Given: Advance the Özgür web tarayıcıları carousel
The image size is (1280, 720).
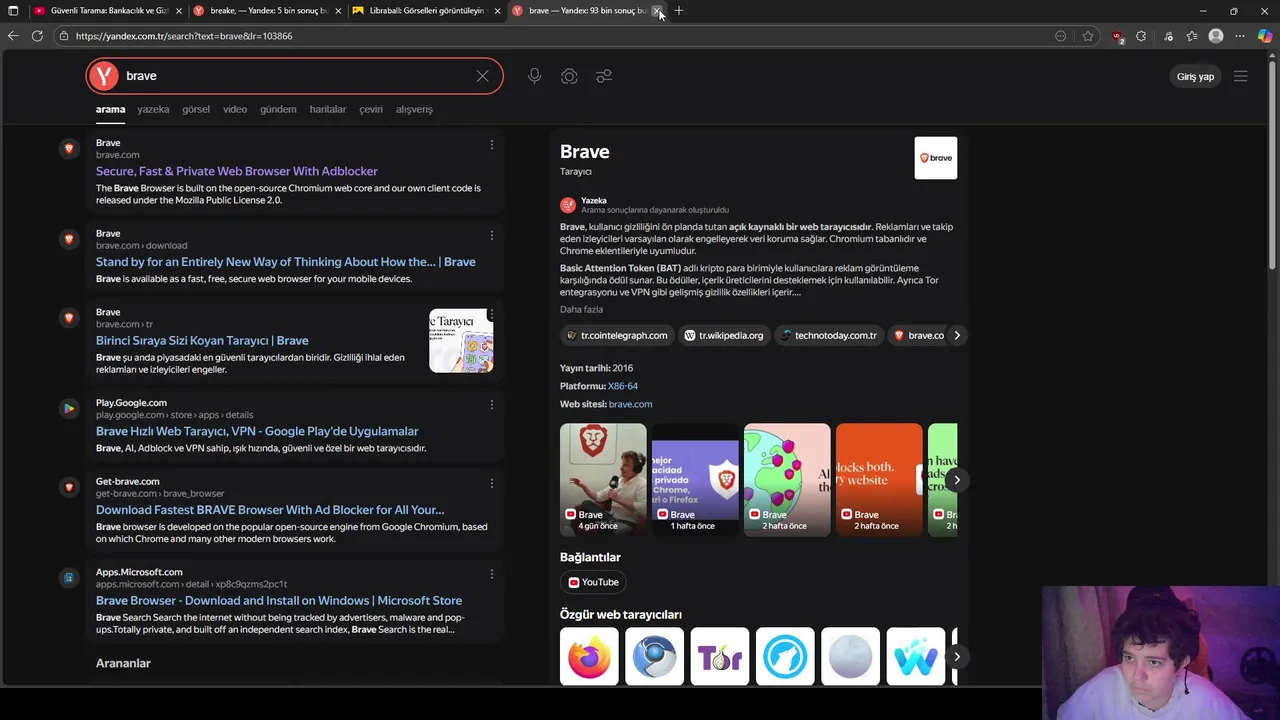Looking at the screenshot, I should (x=957, y=657).
